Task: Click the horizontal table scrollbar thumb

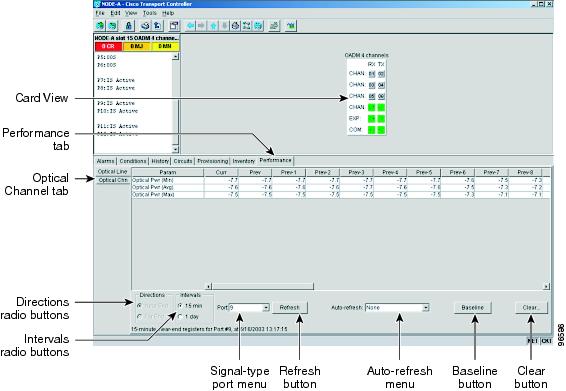Action: click(x=262, y=287)
